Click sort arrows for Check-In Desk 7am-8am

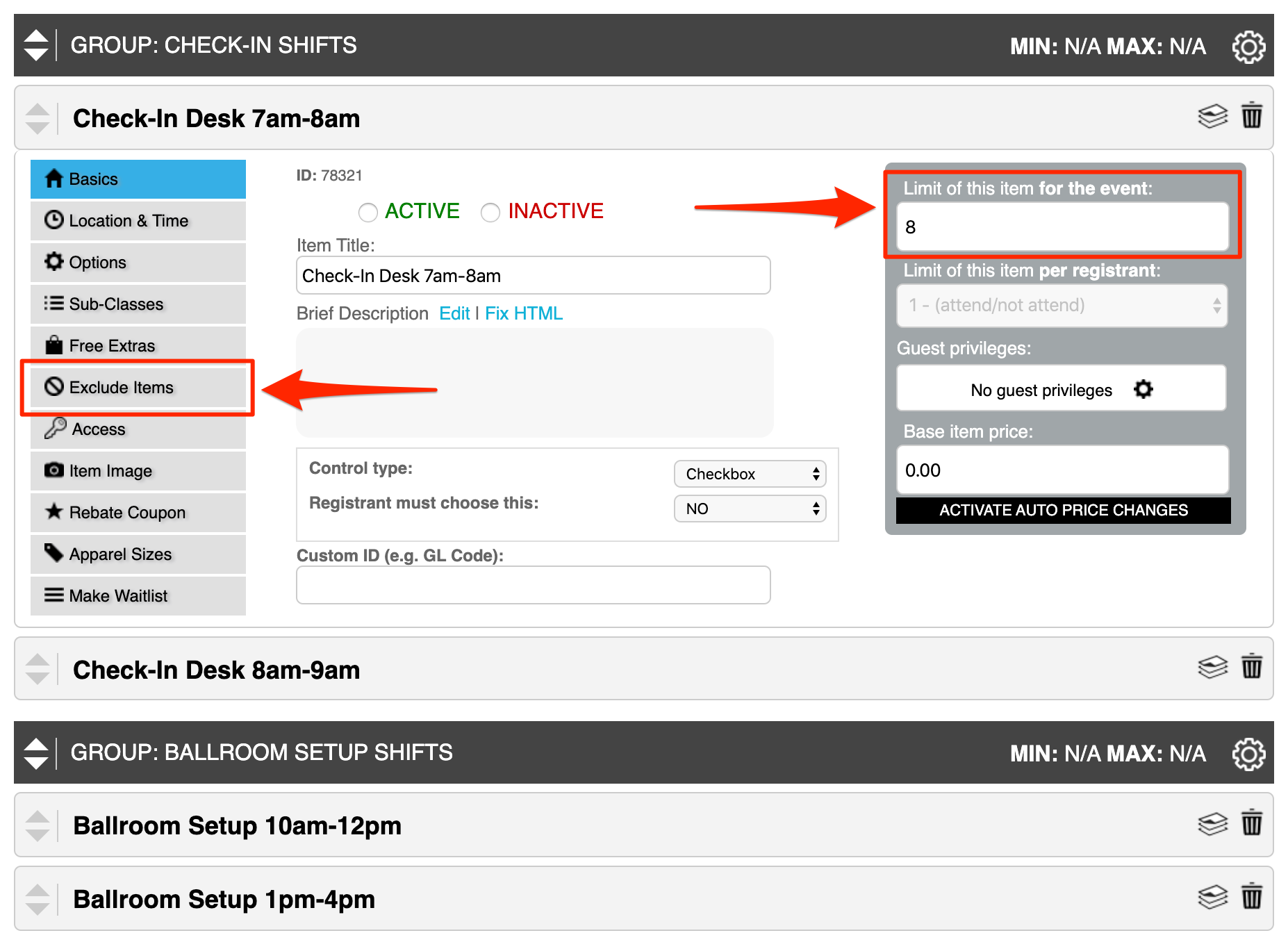pos(38,118)
